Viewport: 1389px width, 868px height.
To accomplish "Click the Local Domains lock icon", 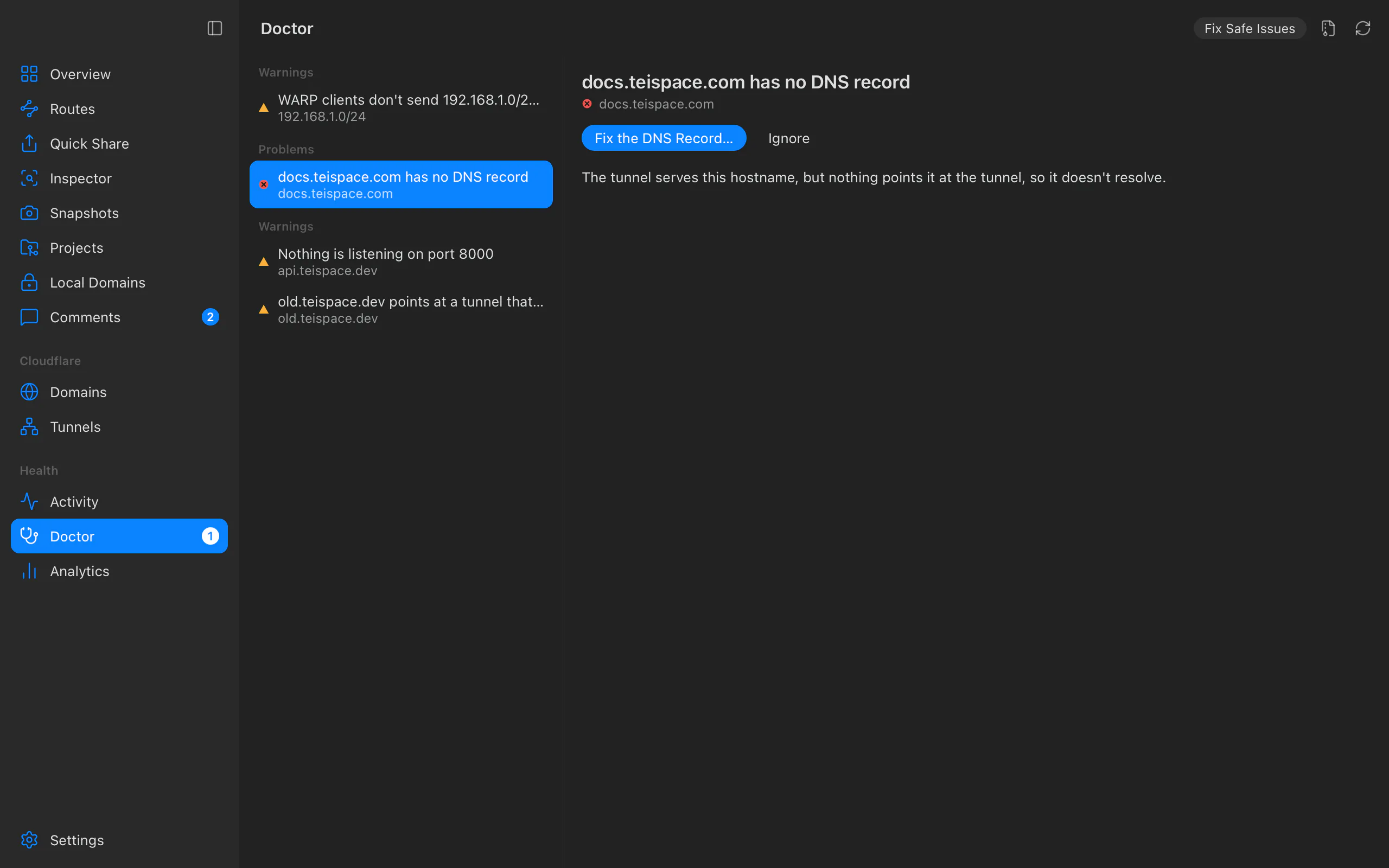I will [29, 283].
